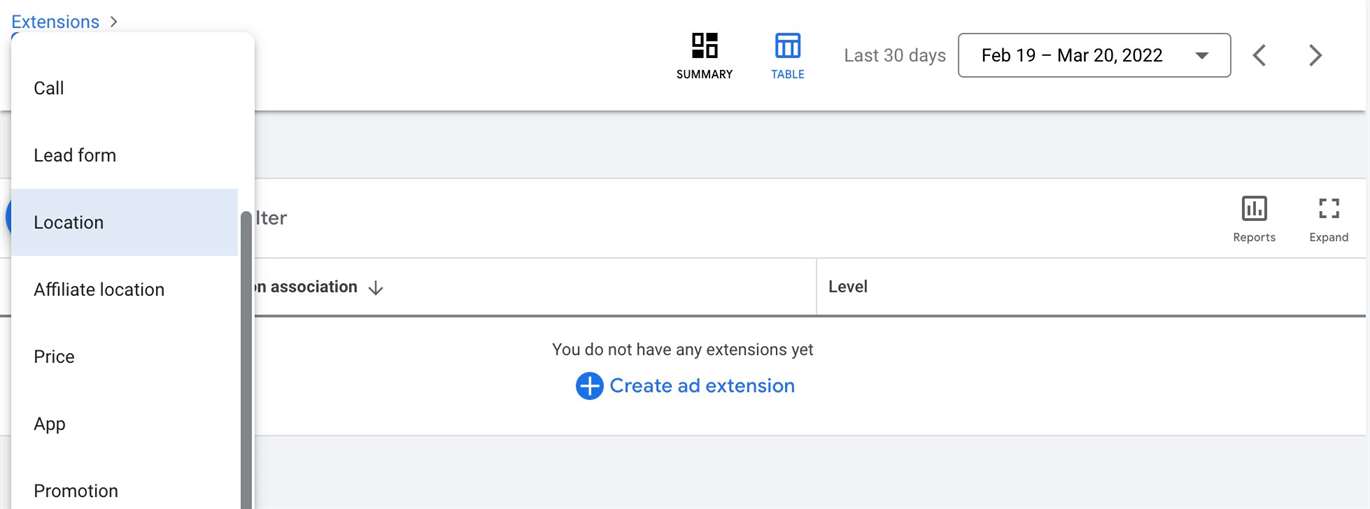
Task: Switch to Table view icon
Action: [788, 45]
